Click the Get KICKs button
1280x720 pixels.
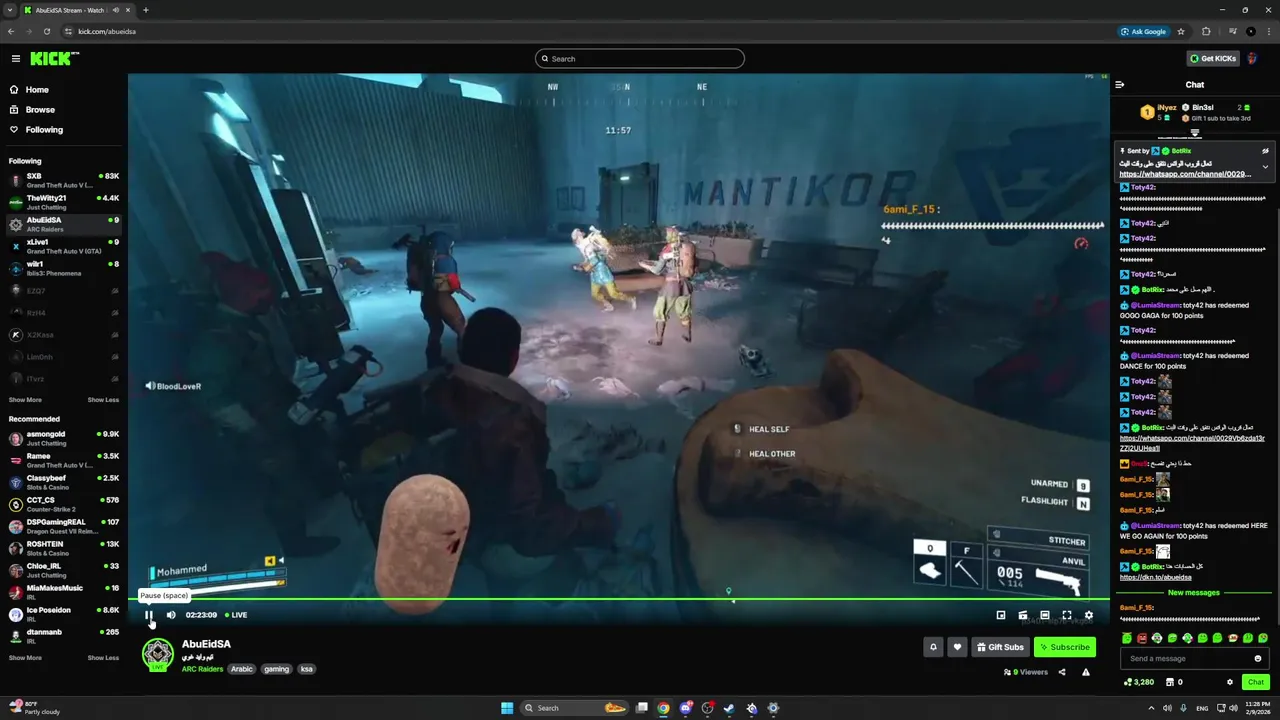(1213, 58)
